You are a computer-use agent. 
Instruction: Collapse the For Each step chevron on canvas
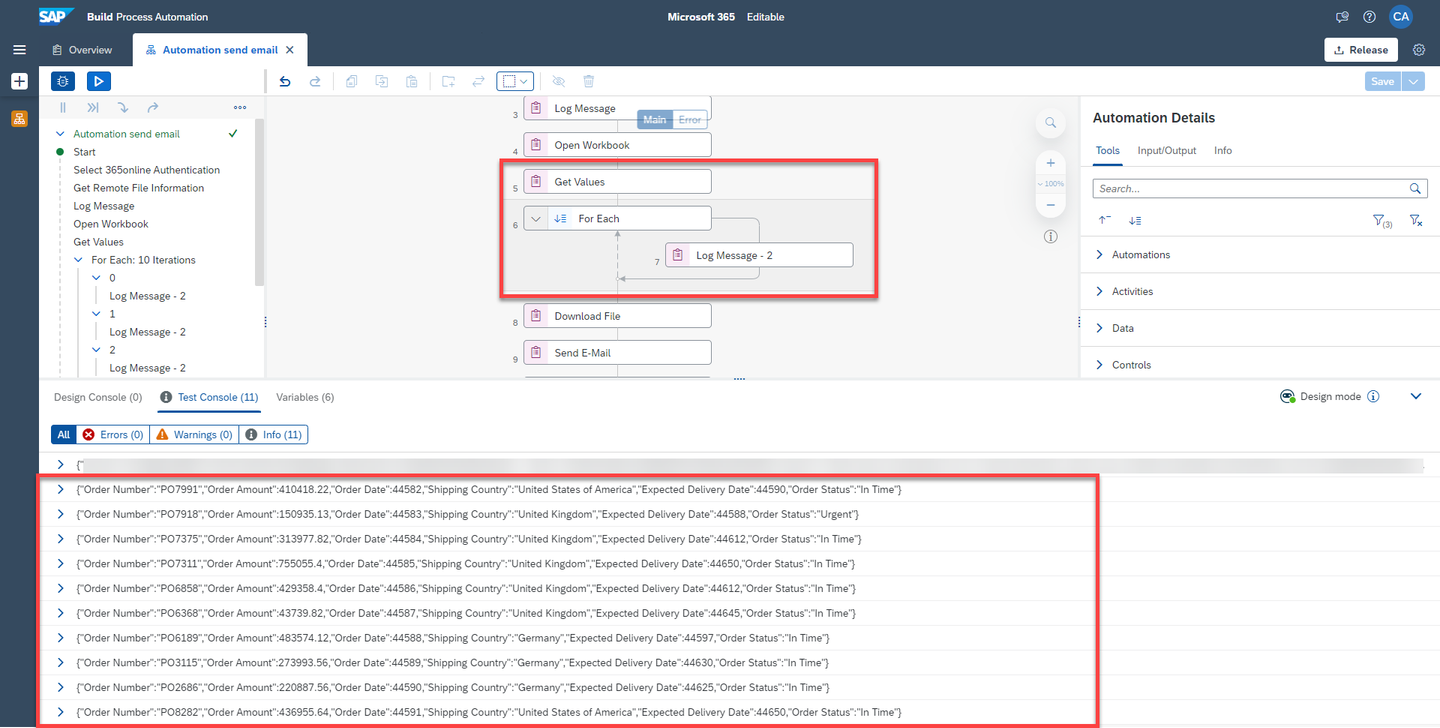(x=536, y=218)
